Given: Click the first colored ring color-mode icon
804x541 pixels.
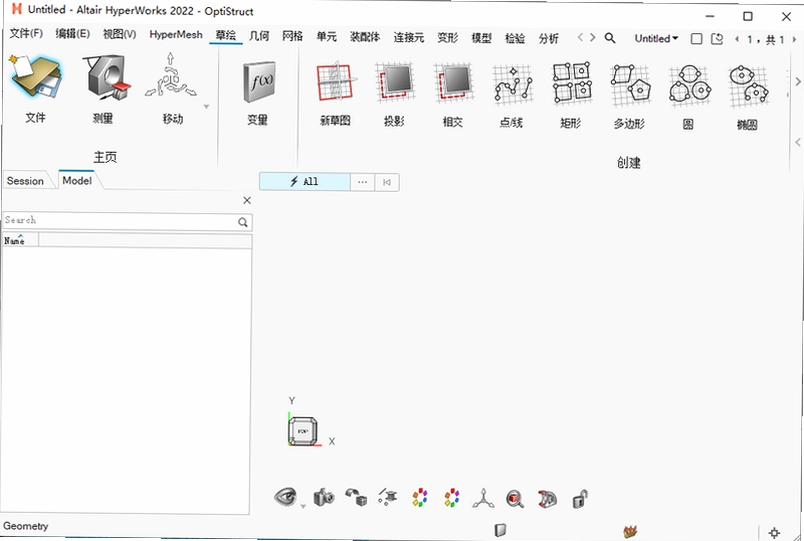Looking at the screenshot, I should pyautogui.click(x=420, y=498).
